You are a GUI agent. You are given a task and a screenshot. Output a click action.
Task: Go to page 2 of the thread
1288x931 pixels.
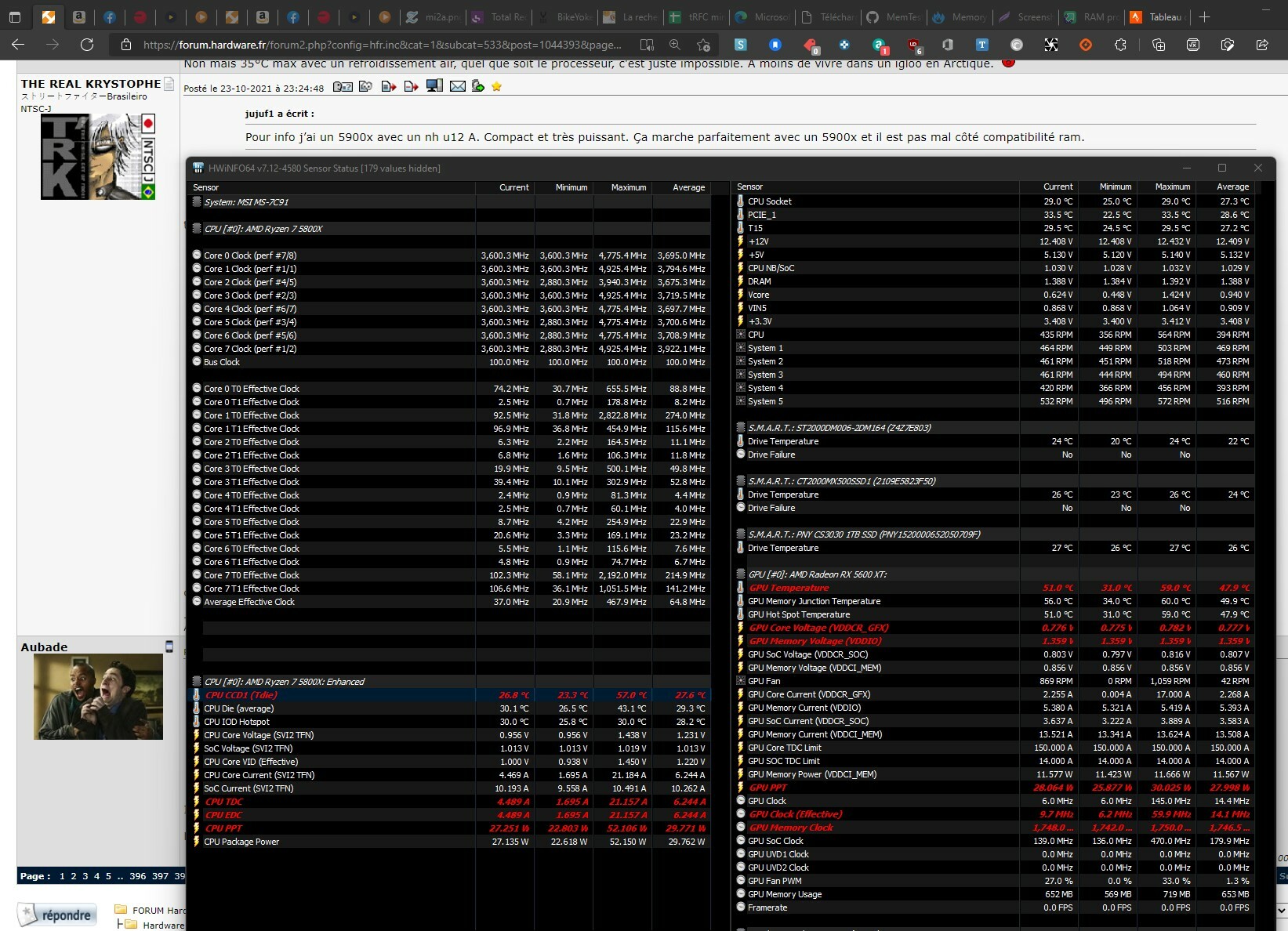74,876
